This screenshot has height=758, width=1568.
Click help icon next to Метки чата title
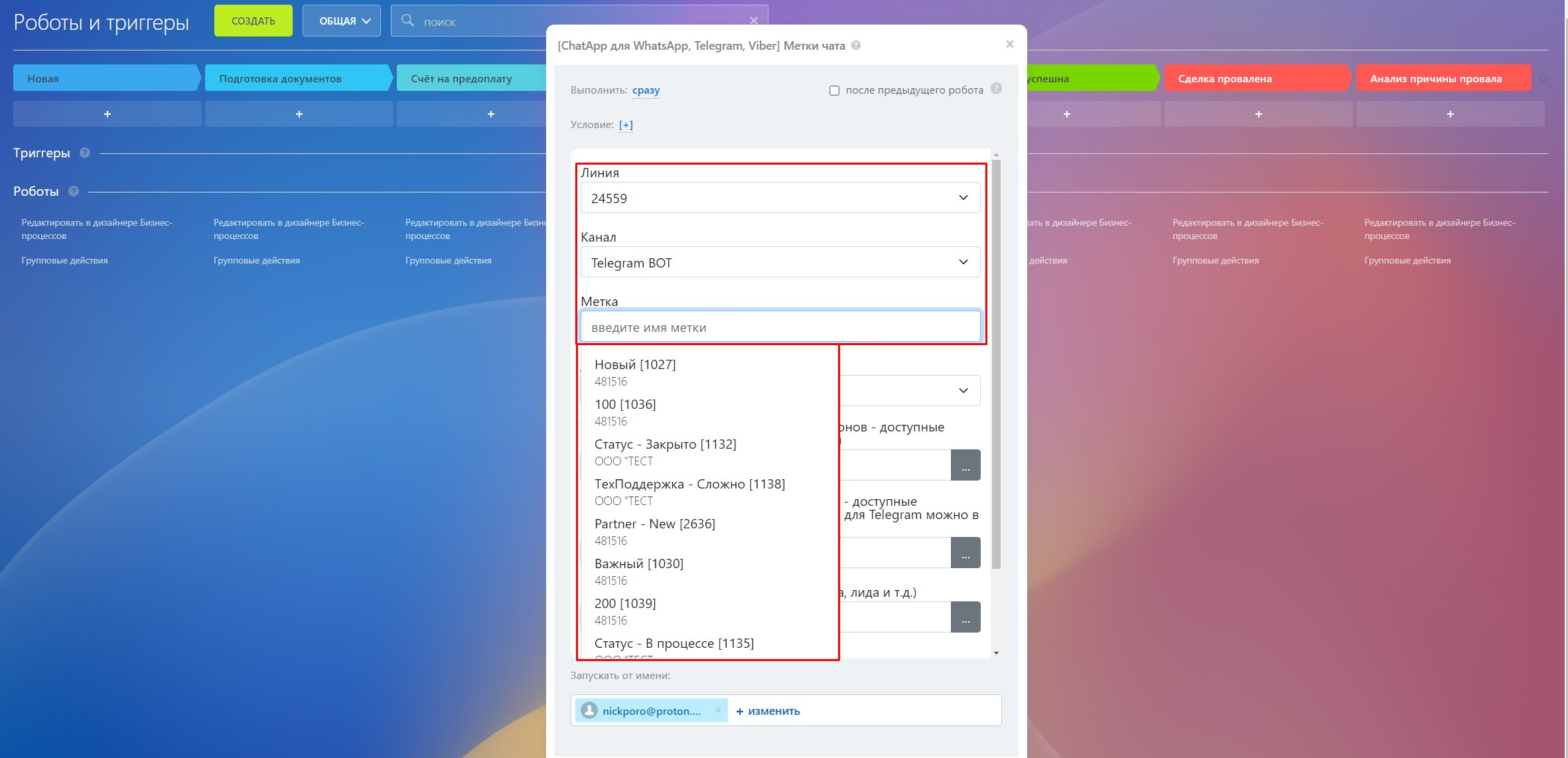tap(856, 46)
